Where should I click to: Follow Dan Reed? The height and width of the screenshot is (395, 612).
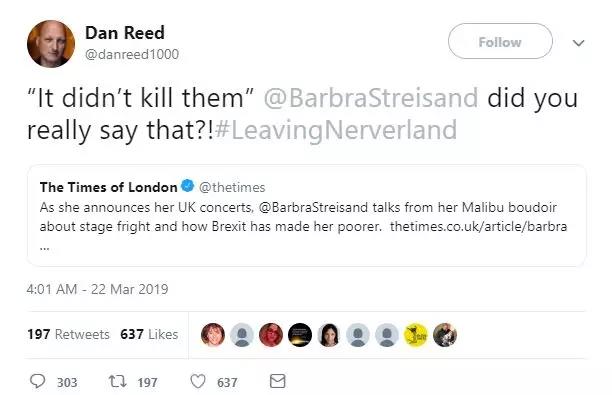[x=500, y=41]
